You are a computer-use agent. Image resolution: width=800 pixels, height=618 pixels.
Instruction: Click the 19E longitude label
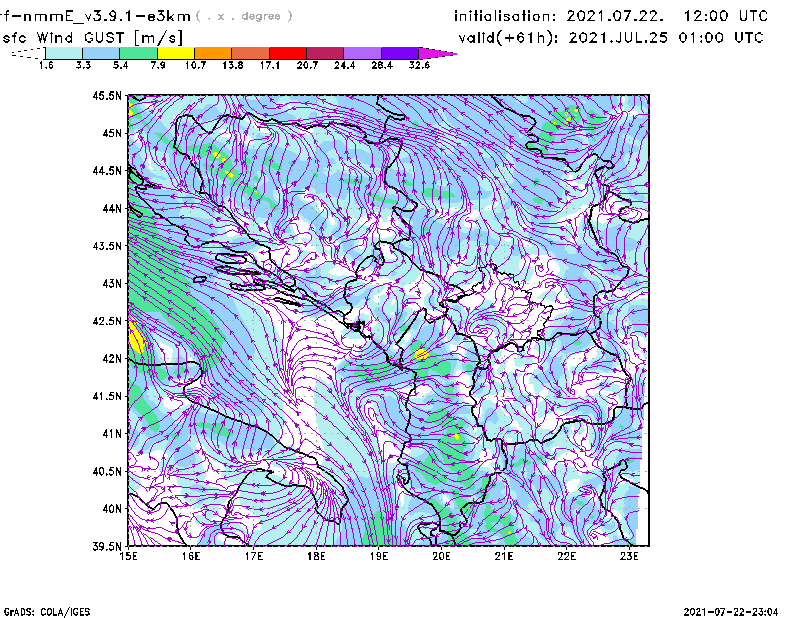pos(379,556)
